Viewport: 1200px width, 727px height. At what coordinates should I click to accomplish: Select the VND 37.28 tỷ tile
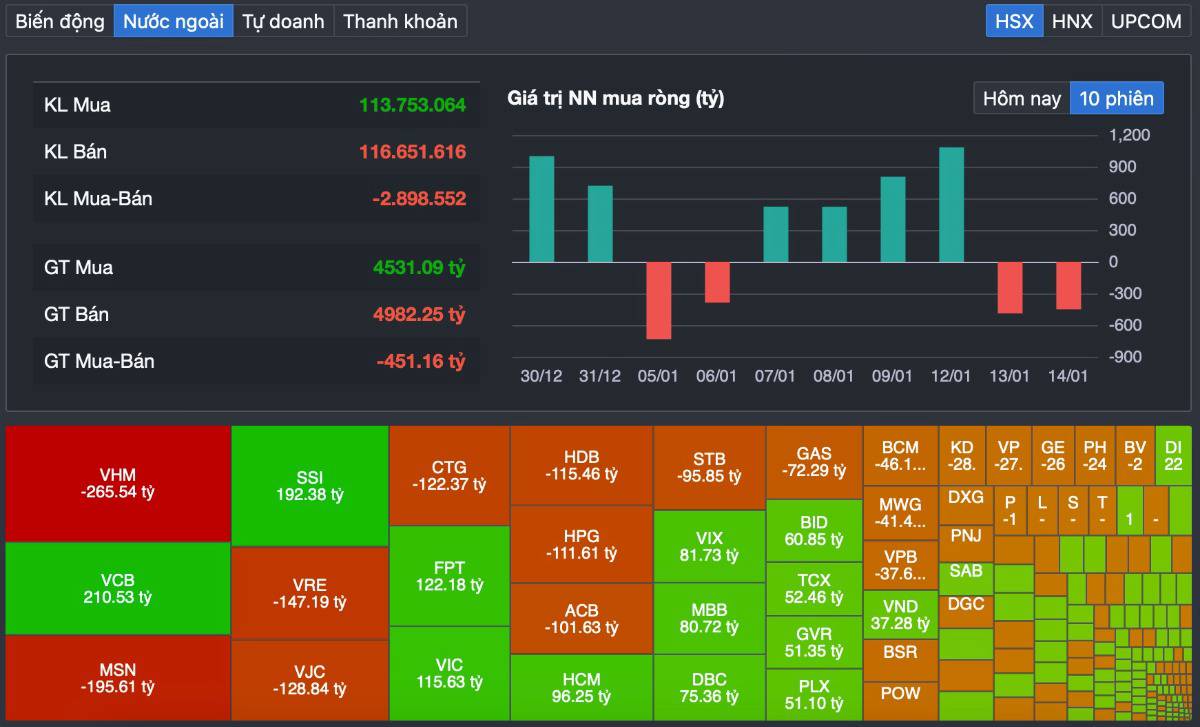pos(900,614)
